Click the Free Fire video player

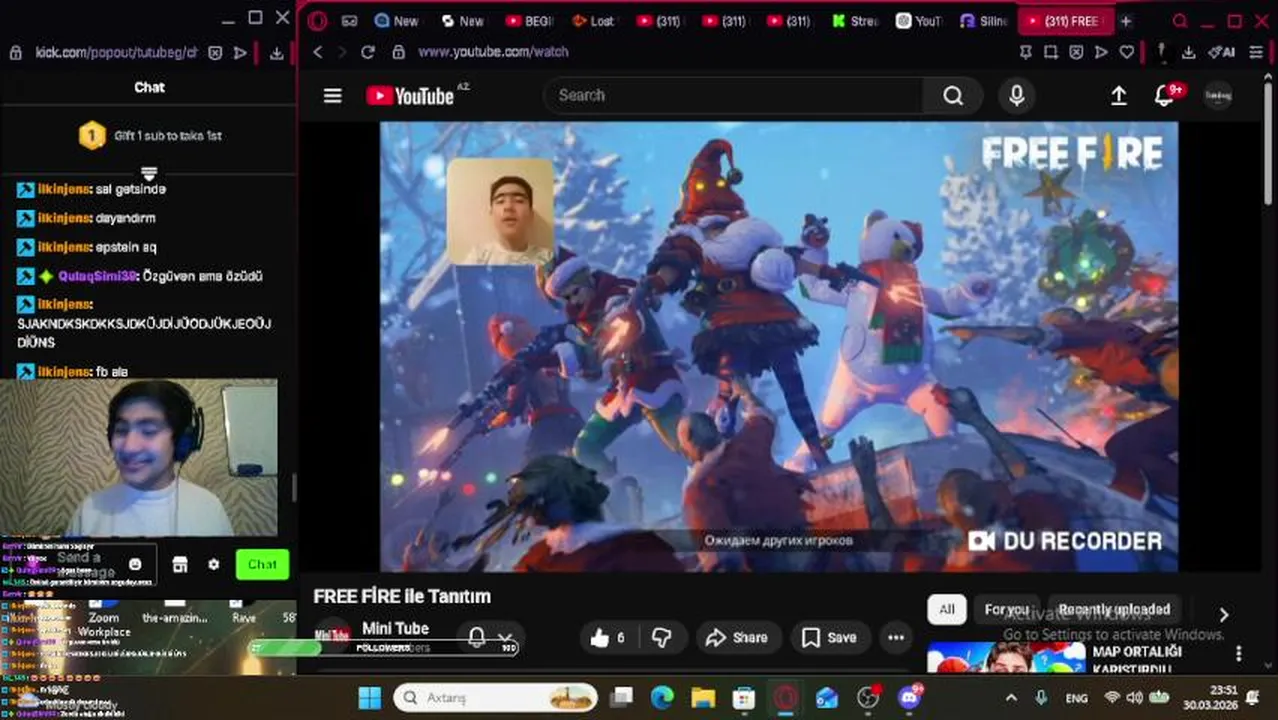tap(779, 347)
